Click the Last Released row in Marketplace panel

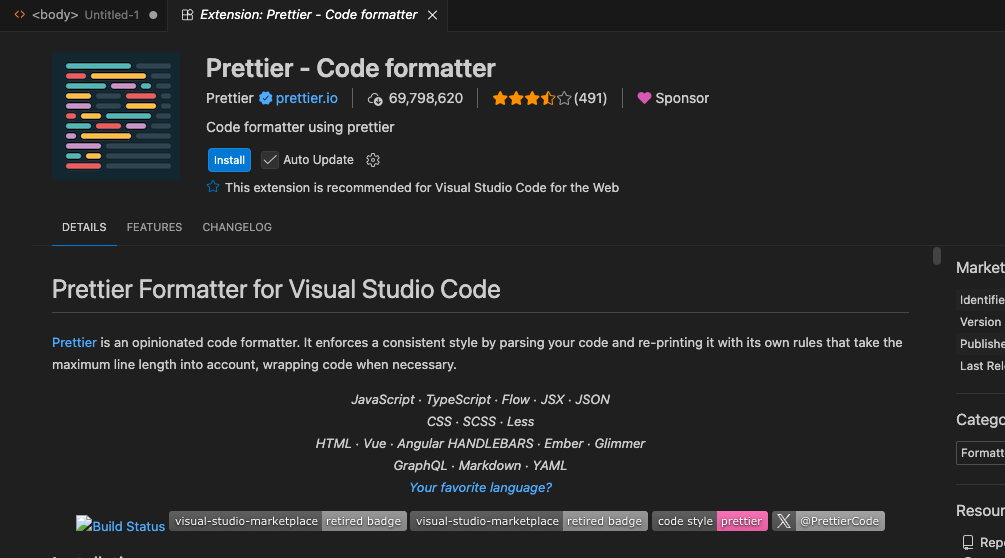[981, 366]
